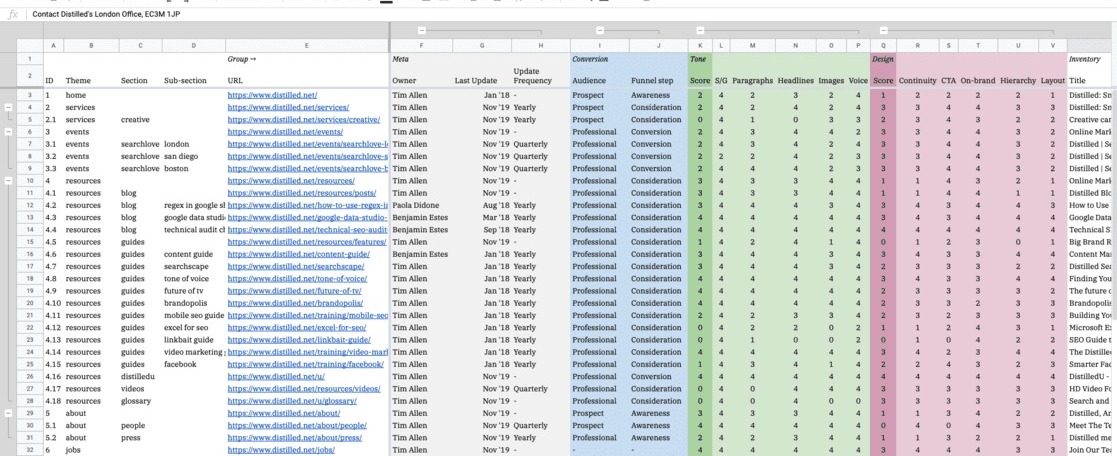The height and width of the screenshot is (456, 1117).
Task: Open the distilled.net/jobs/ link
Action: click(x=281, y=450)
